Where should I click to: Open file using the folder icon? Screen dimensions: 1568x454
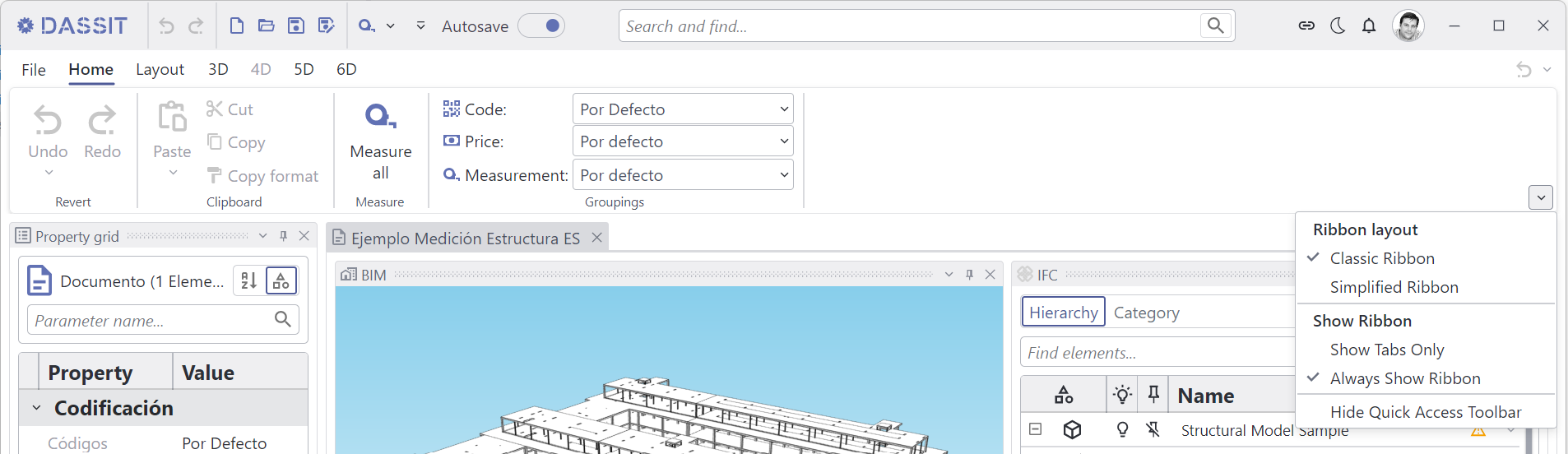point(266,25)
